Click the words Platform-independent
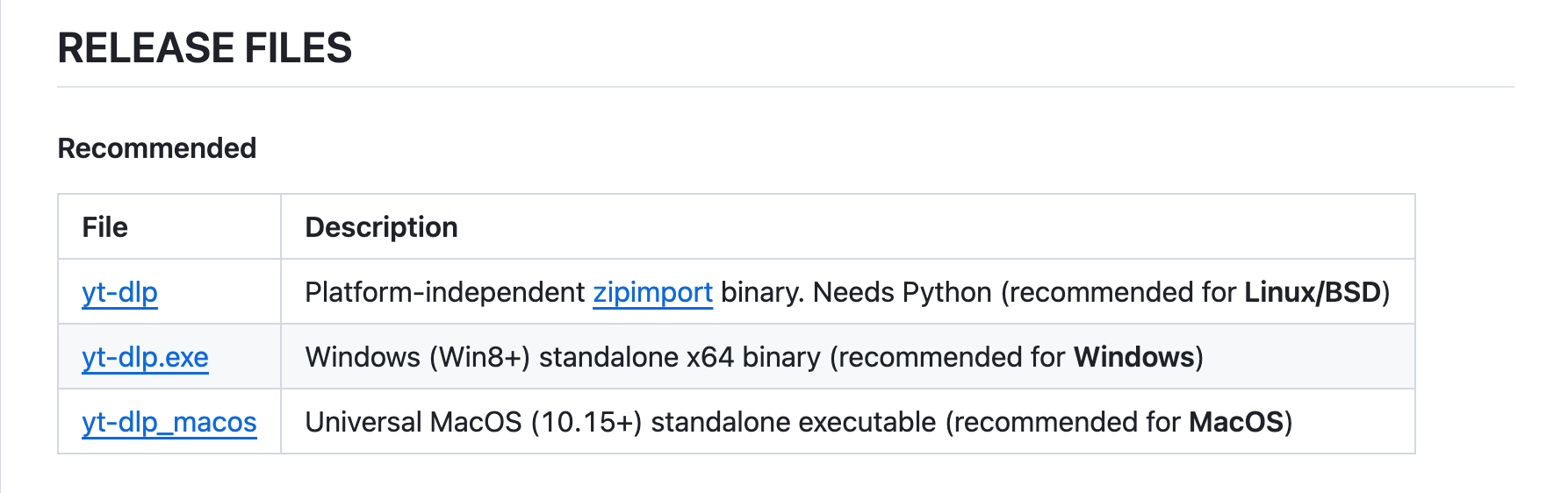The height and width of the screenshot is (493, 1568). click(x=444, y=292)
